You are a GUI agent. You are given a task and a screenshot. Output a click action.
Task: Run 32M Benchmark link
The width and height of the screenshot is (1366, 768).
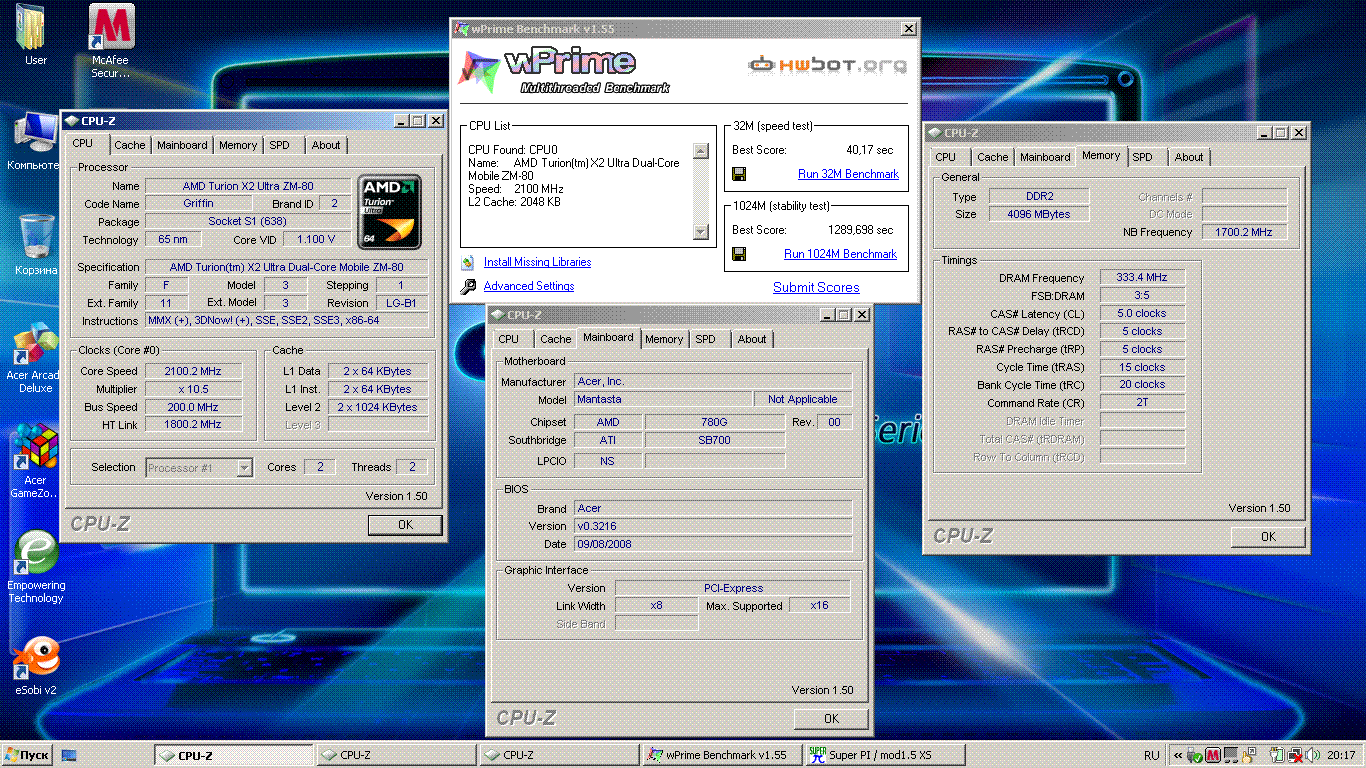click(848, 174)
